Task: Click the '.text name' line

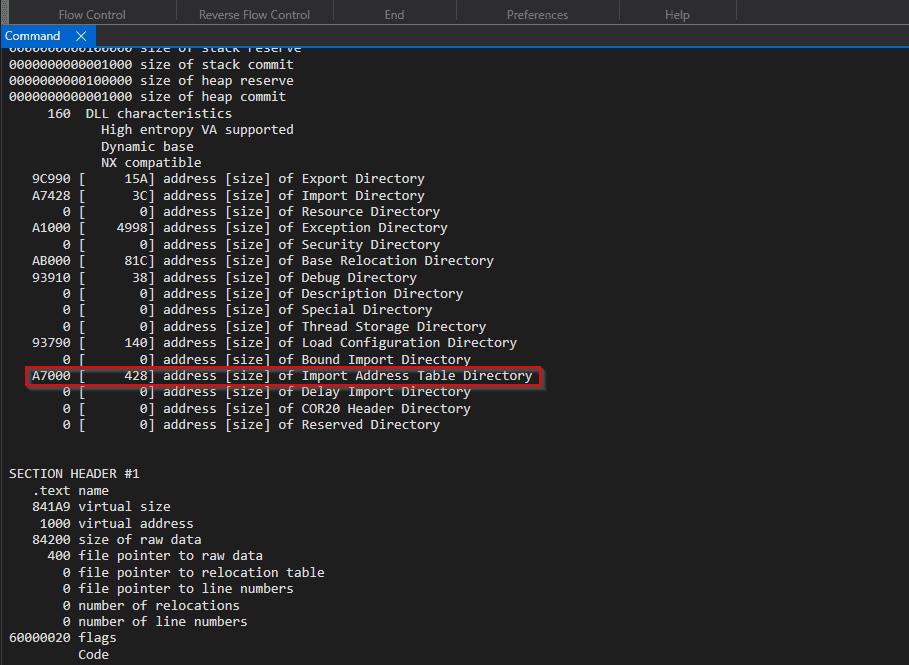Action: (x=70, y=490)
